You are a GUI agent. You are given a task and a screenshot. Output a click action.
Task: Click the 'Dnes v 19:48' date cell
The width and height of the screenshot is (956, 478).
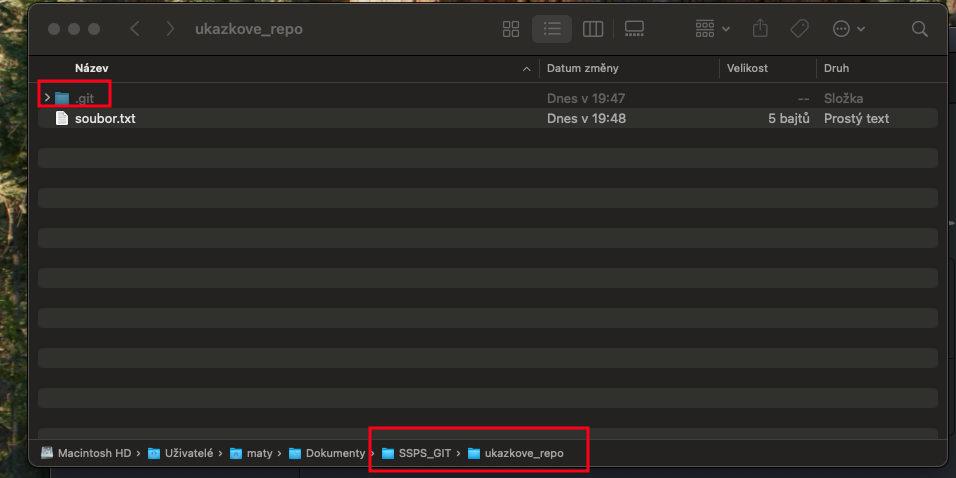pos(586,118)
